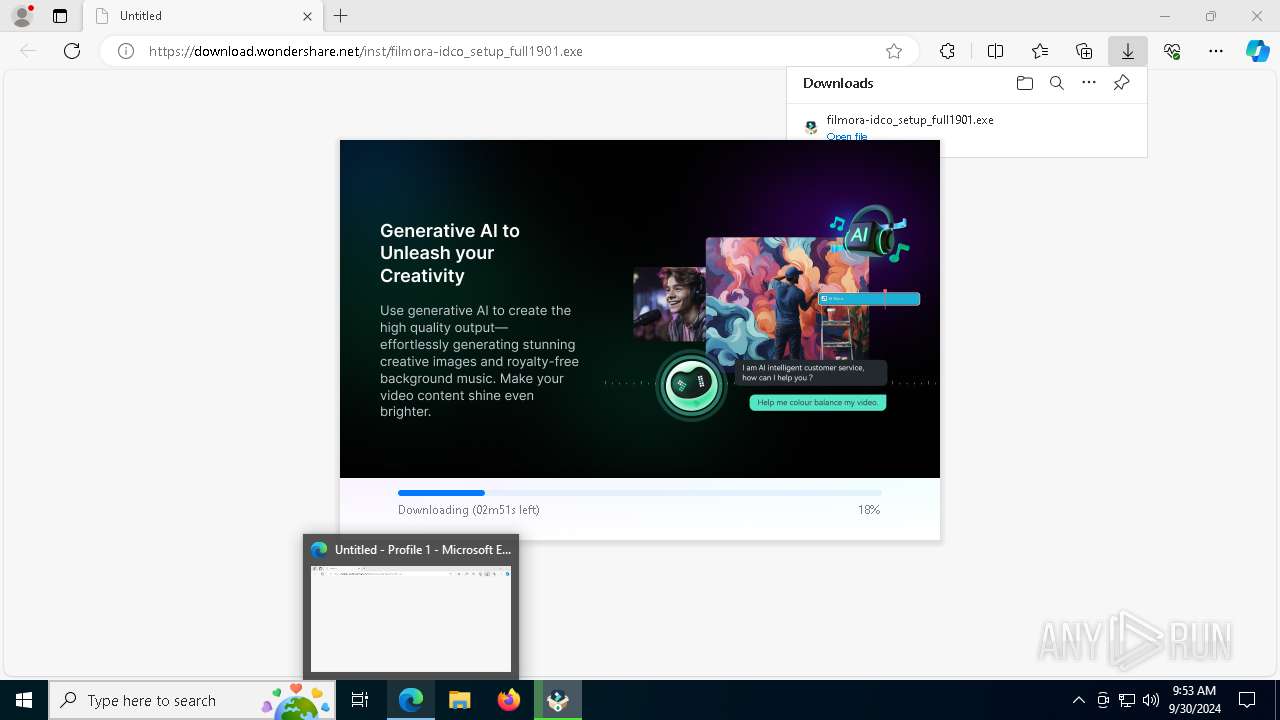Toggle the Downloads toolbar button

(1128, 51)
